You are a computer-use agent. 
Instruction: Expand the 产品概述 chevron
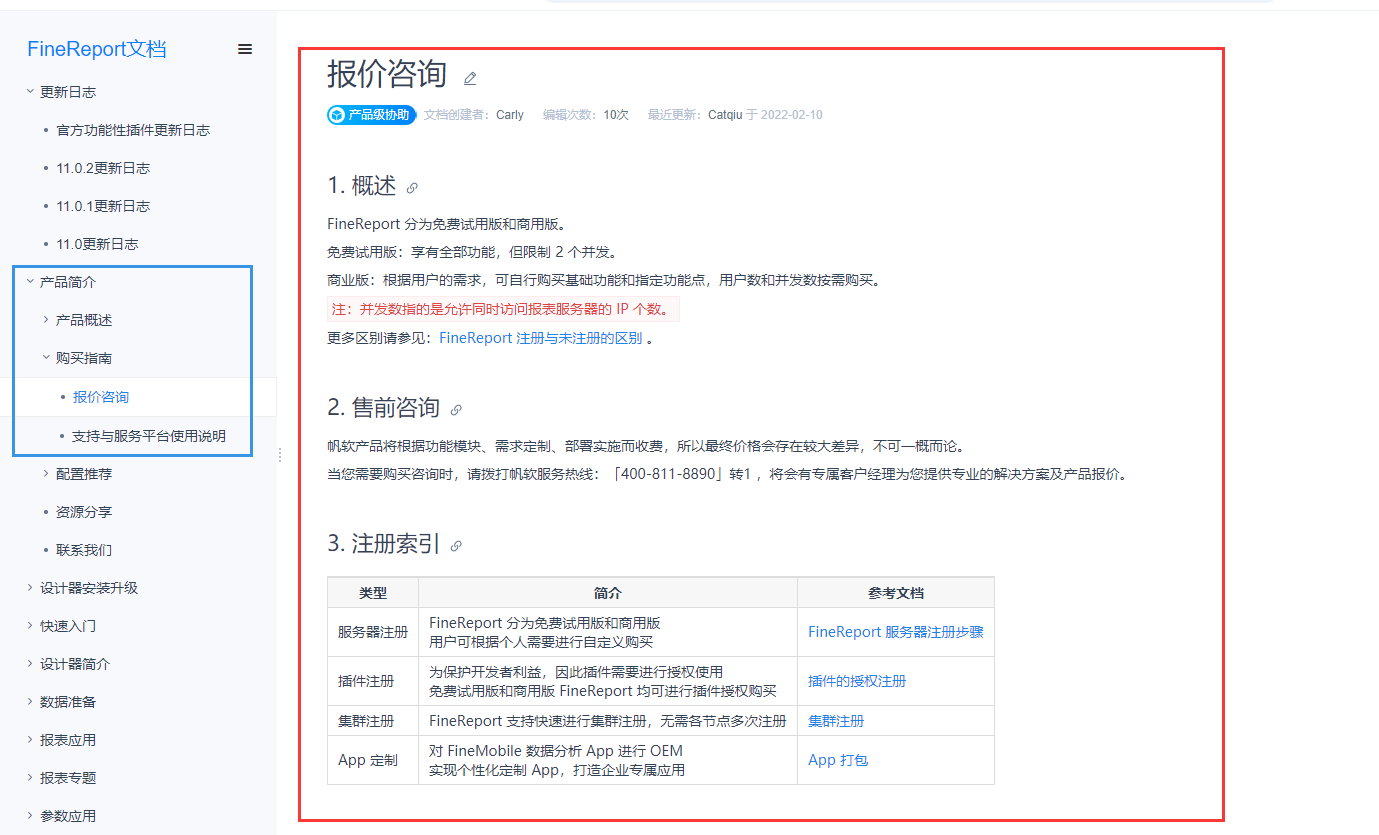point(46,320)
